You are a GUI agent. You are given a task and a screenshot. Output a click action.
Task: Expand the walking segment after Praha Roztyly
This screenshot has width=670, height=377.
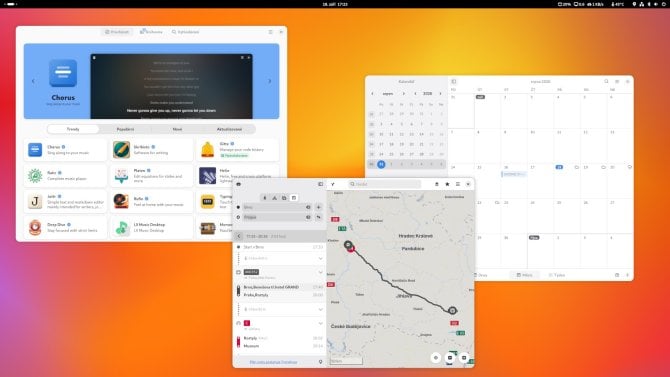point(320,309)
